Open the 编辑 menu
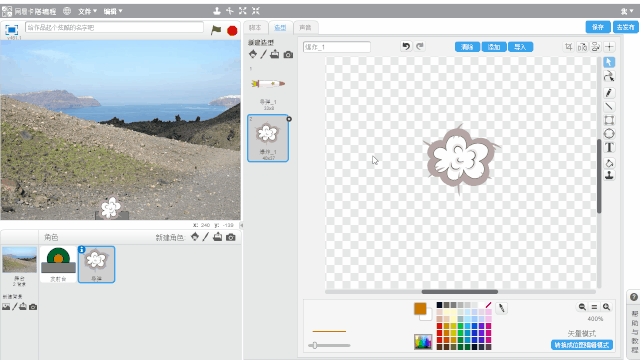640x360 pixels. 113,11
